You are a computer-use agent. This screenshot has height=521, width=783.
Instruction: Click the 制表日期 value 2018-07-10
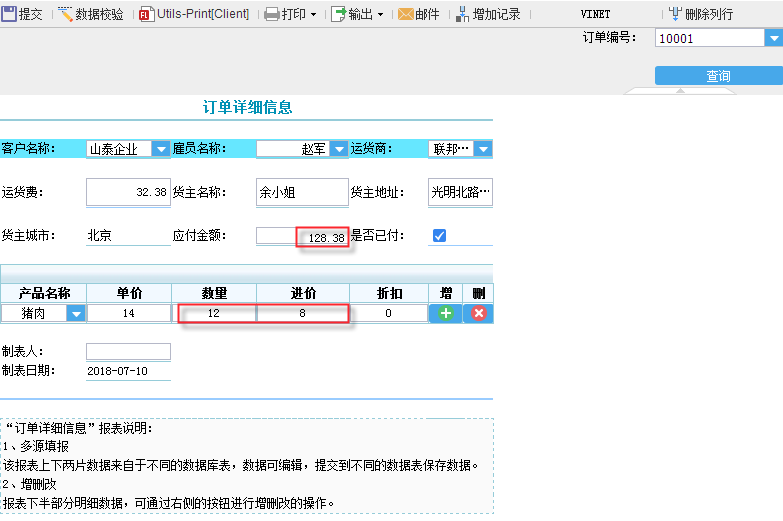[x=117, y=371]
